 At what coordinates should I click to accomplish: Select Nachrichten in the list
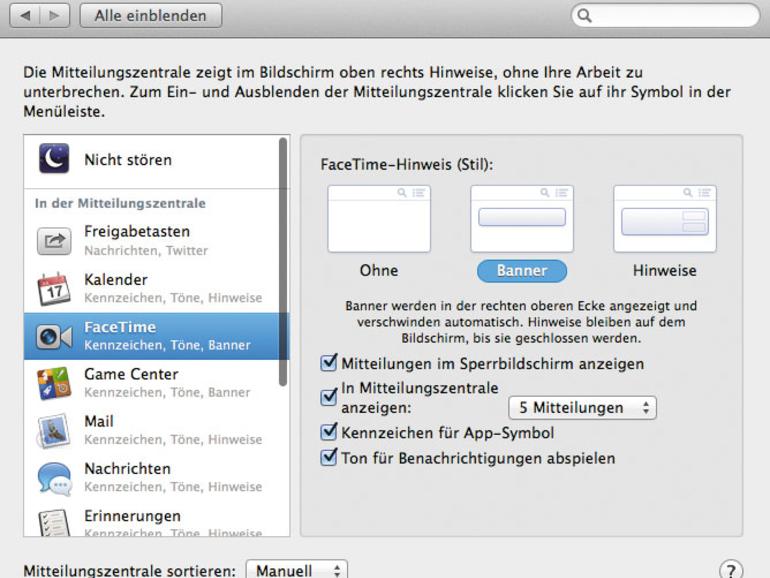tap(151, 477)
